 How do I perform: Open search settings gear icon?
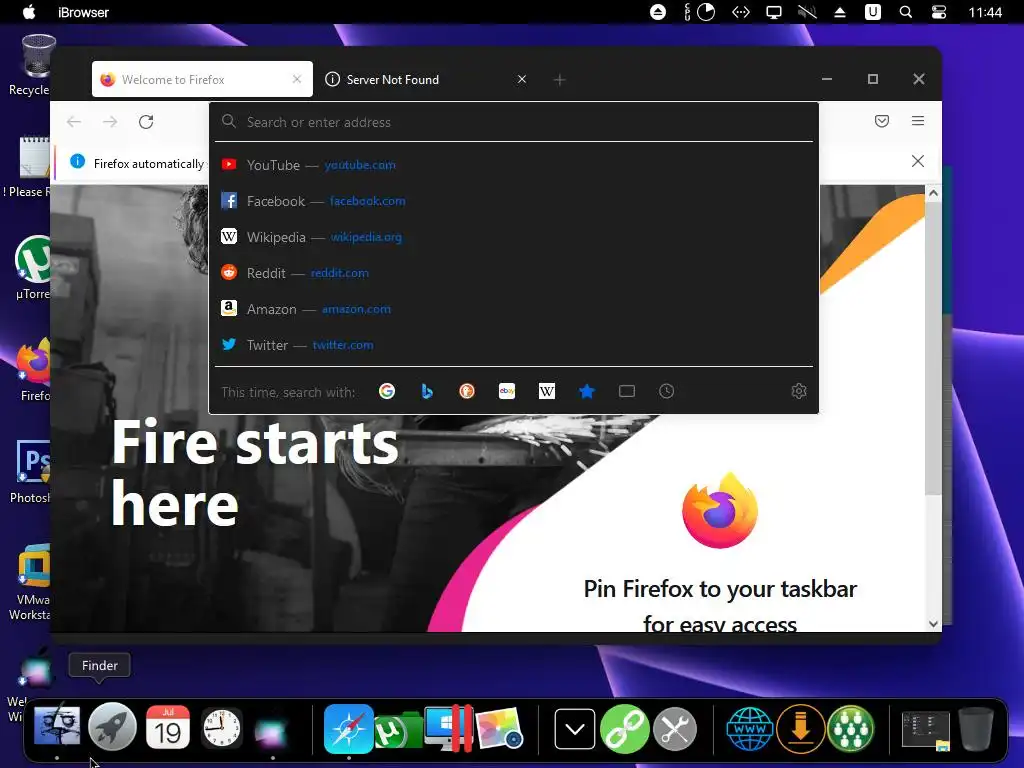[799, 391]
